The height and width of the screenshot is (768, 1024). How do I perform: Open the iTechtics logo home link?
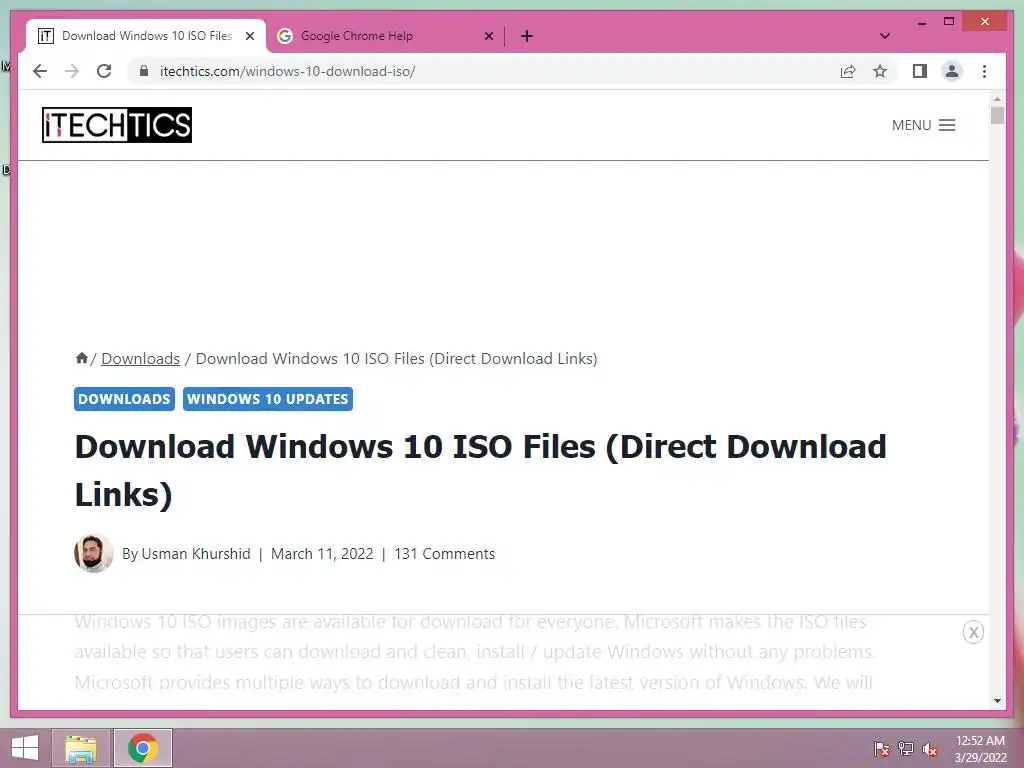117,125
